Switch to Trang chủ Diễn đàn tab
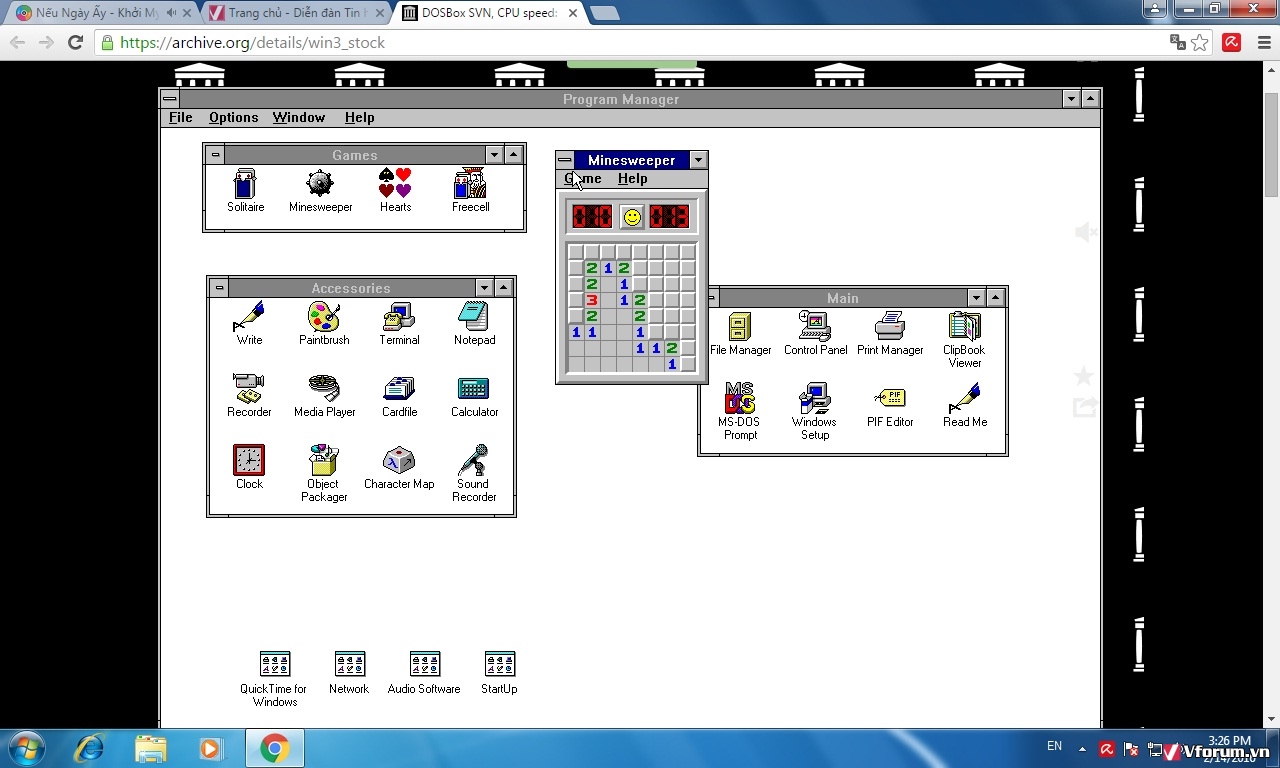 (296, 13)
